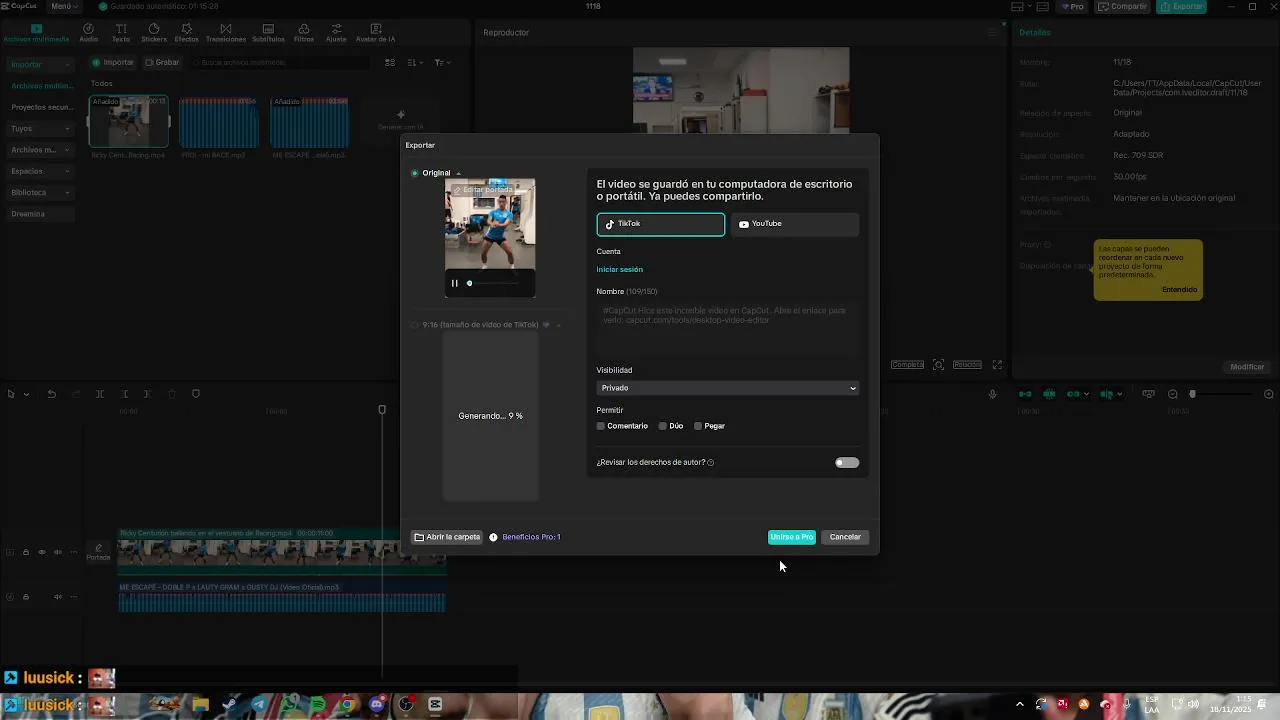Select Proyectos secundarios in sidebar
The image size is (1280, 720).
pos(41,107)
